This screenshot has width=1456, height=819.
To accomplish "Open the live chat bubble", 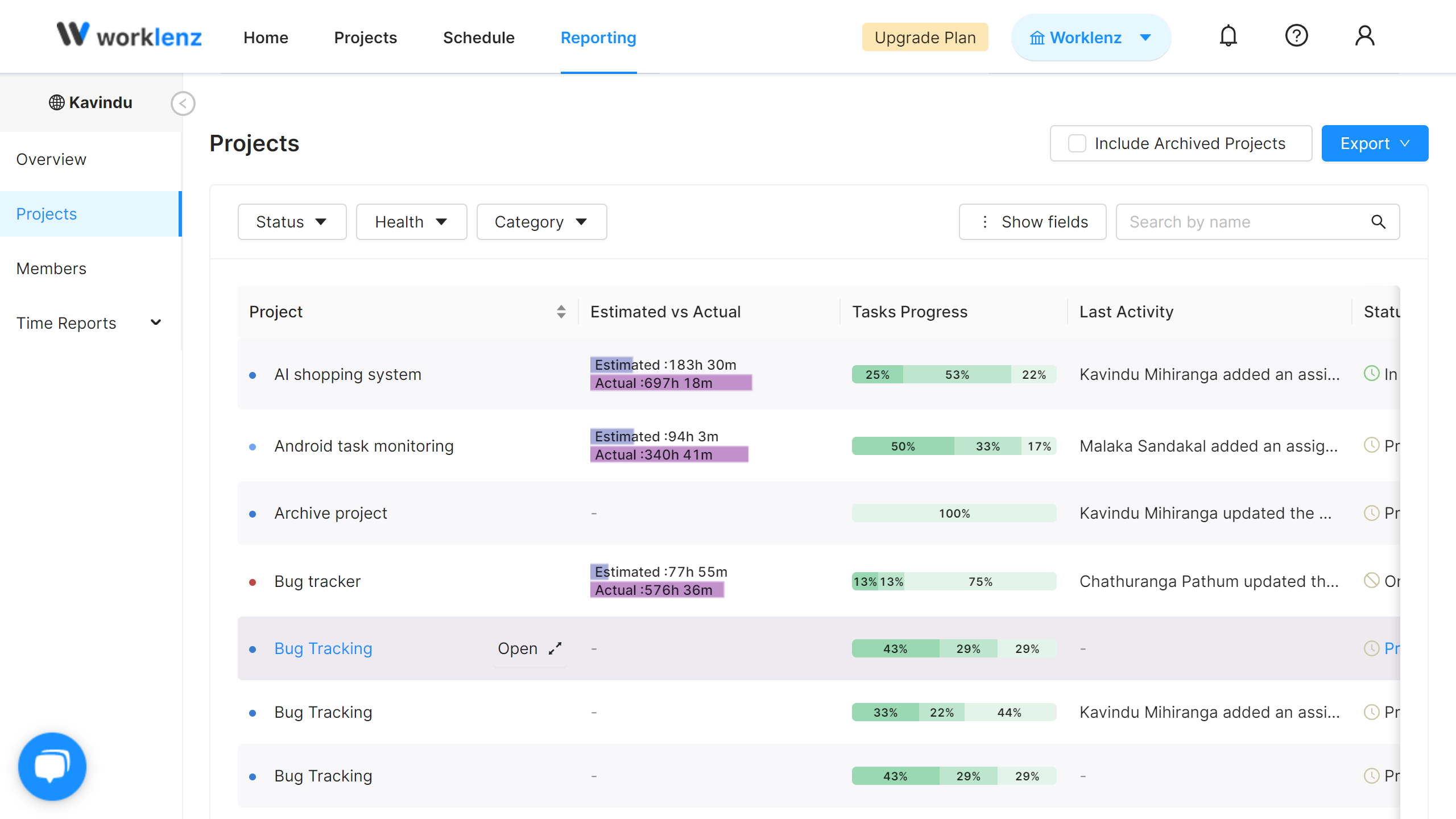I will coord(52,766).
